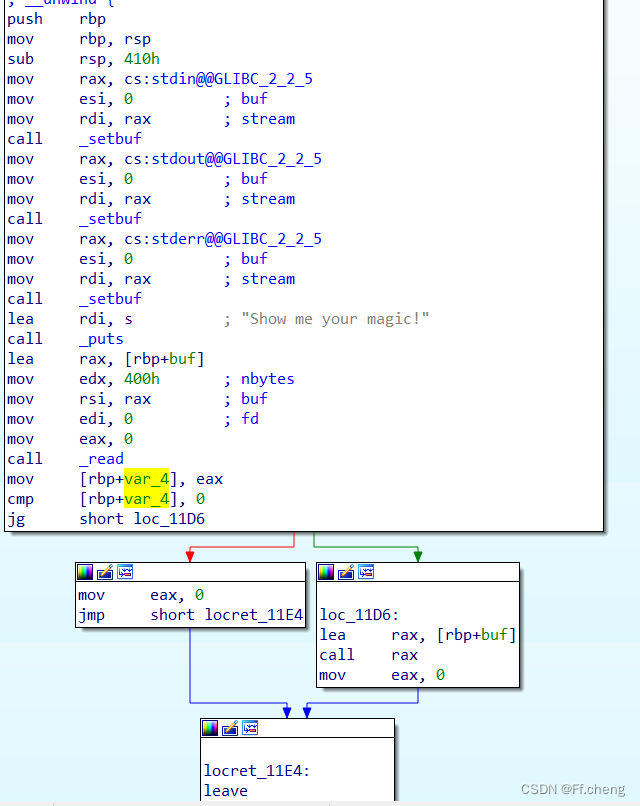Click the edit pencil icon on the locret_11E4 node

point(230,728)
